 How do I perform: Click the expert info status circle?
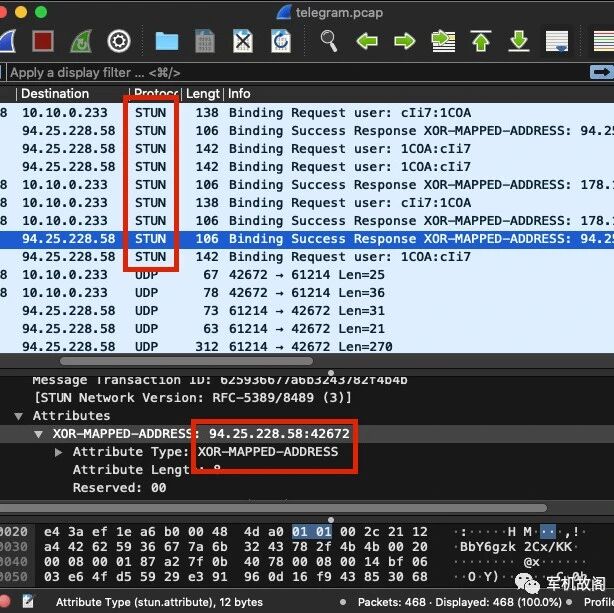click(x=4, y=602)
